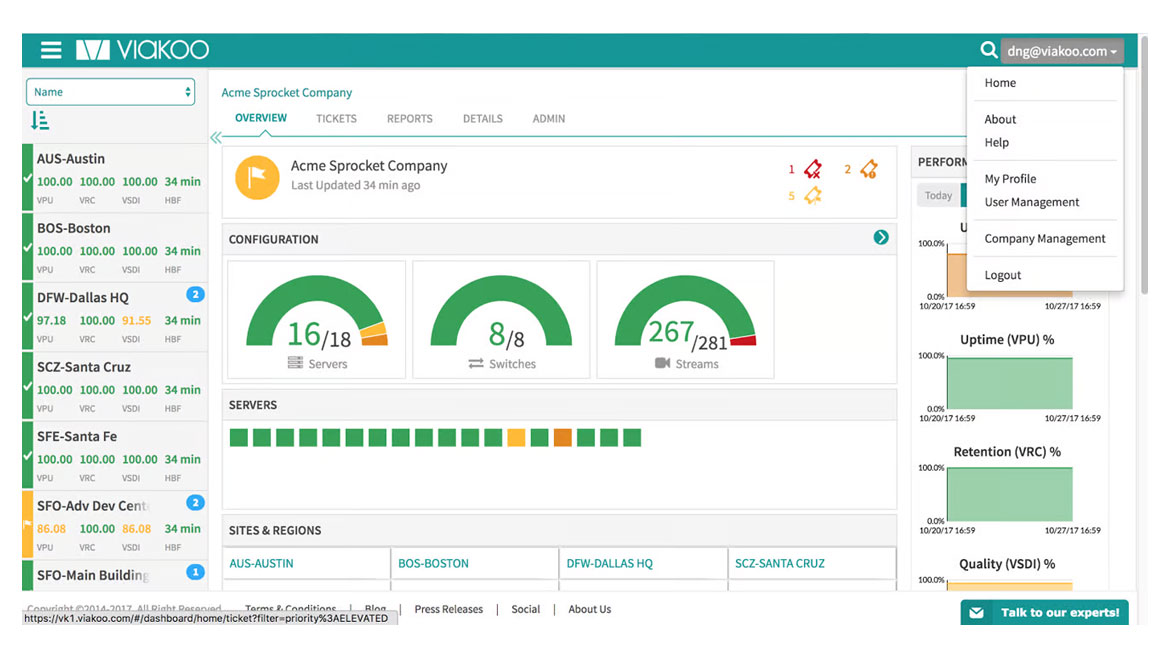1170x658 pixels.
Task: Open the hamburger navigation menu
Action: tap(50, 50)
